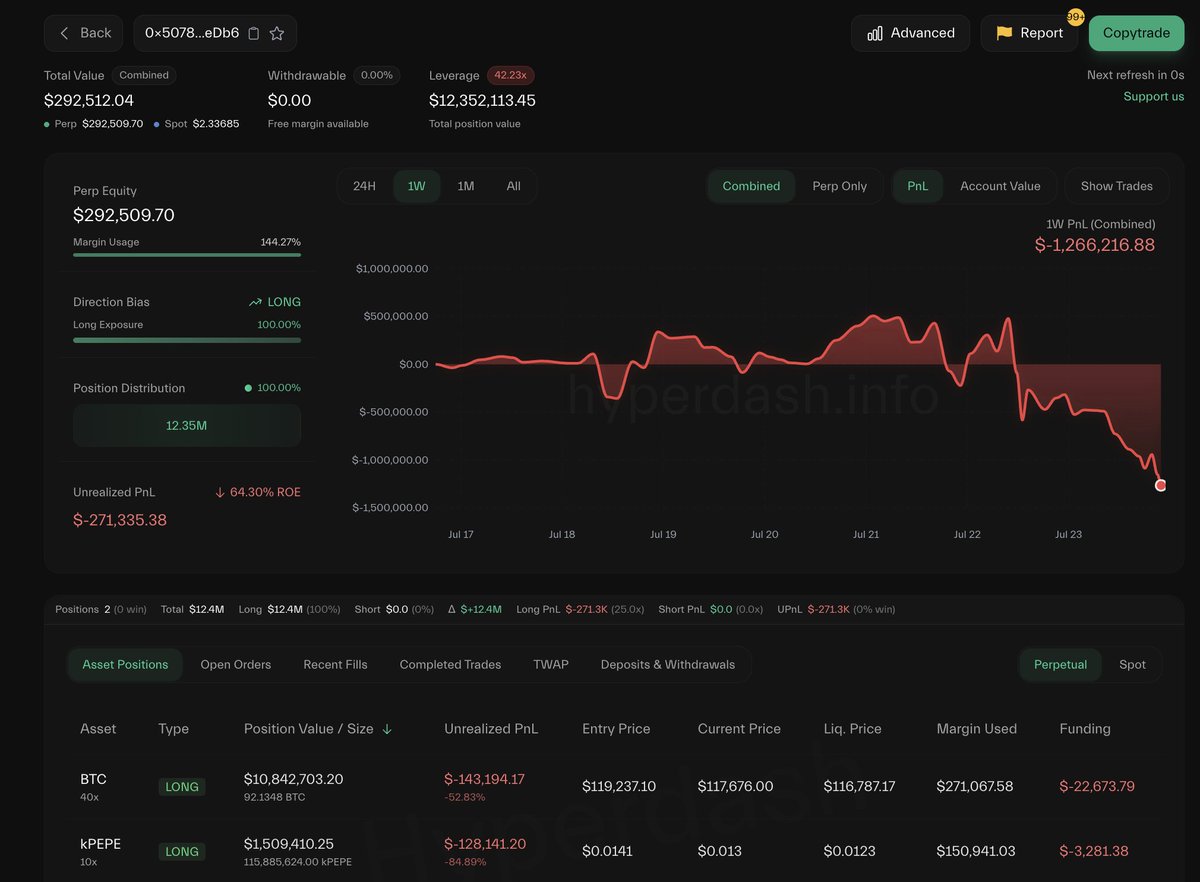
Task: Click the down arrow beside 64.30% ROE
Action: 220,492
